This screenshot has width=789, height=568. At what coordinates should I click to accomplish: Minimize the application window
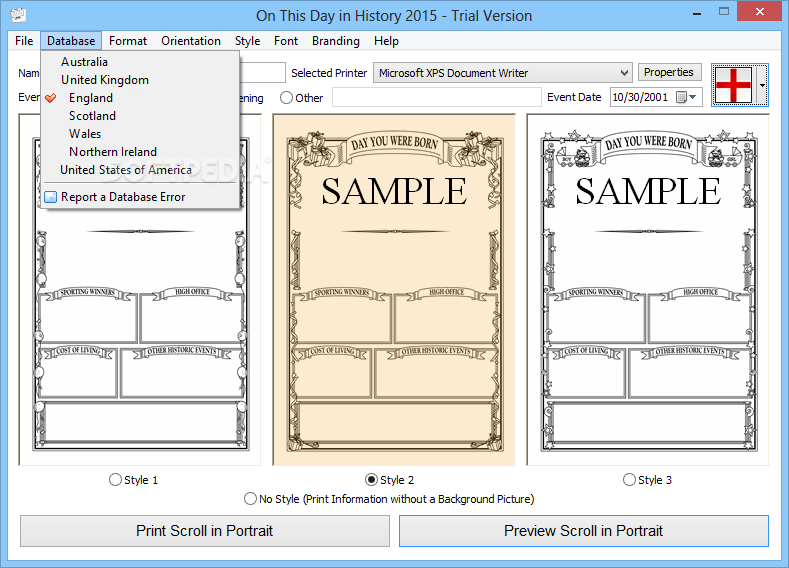click(x=697, y=13)
